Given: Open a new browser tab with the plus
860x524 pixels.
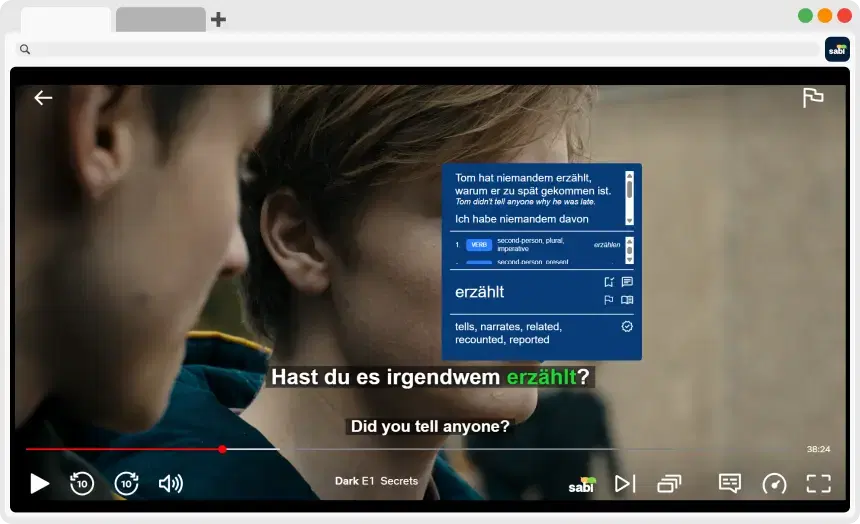Looking at the screenshot, I should (218, 20).
